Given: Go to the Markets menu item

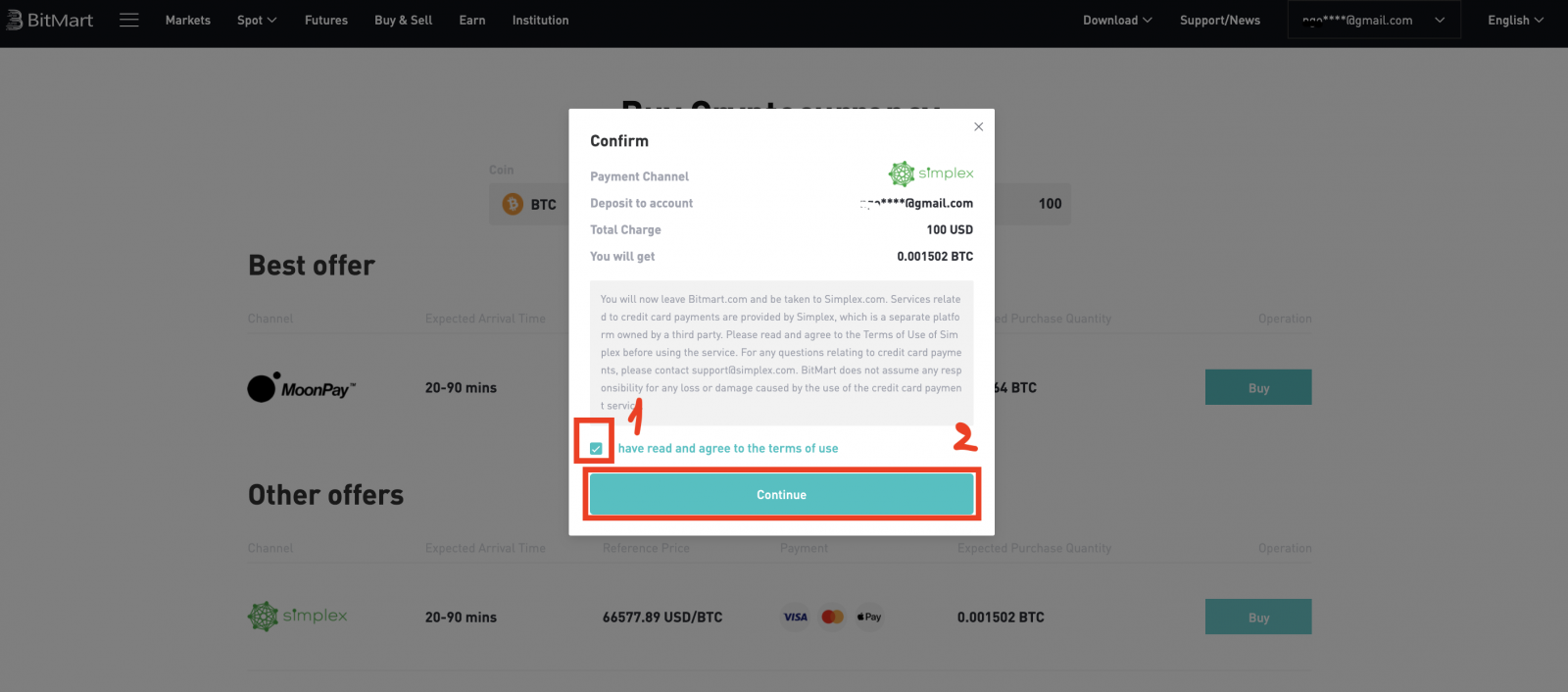Looking at the screenshot, I should (187, 20).
